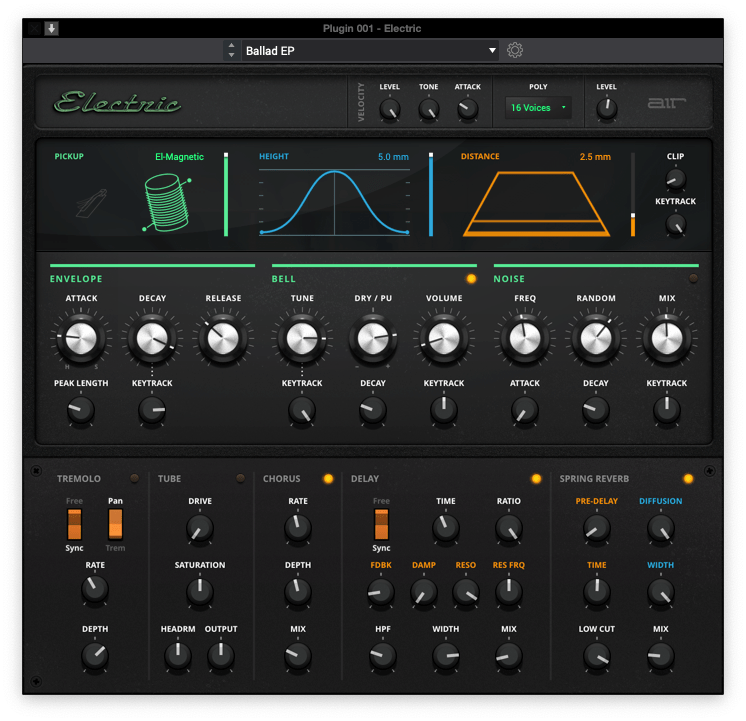
Task: Click the Delay Res Frq knob
Action: point(509,592)
